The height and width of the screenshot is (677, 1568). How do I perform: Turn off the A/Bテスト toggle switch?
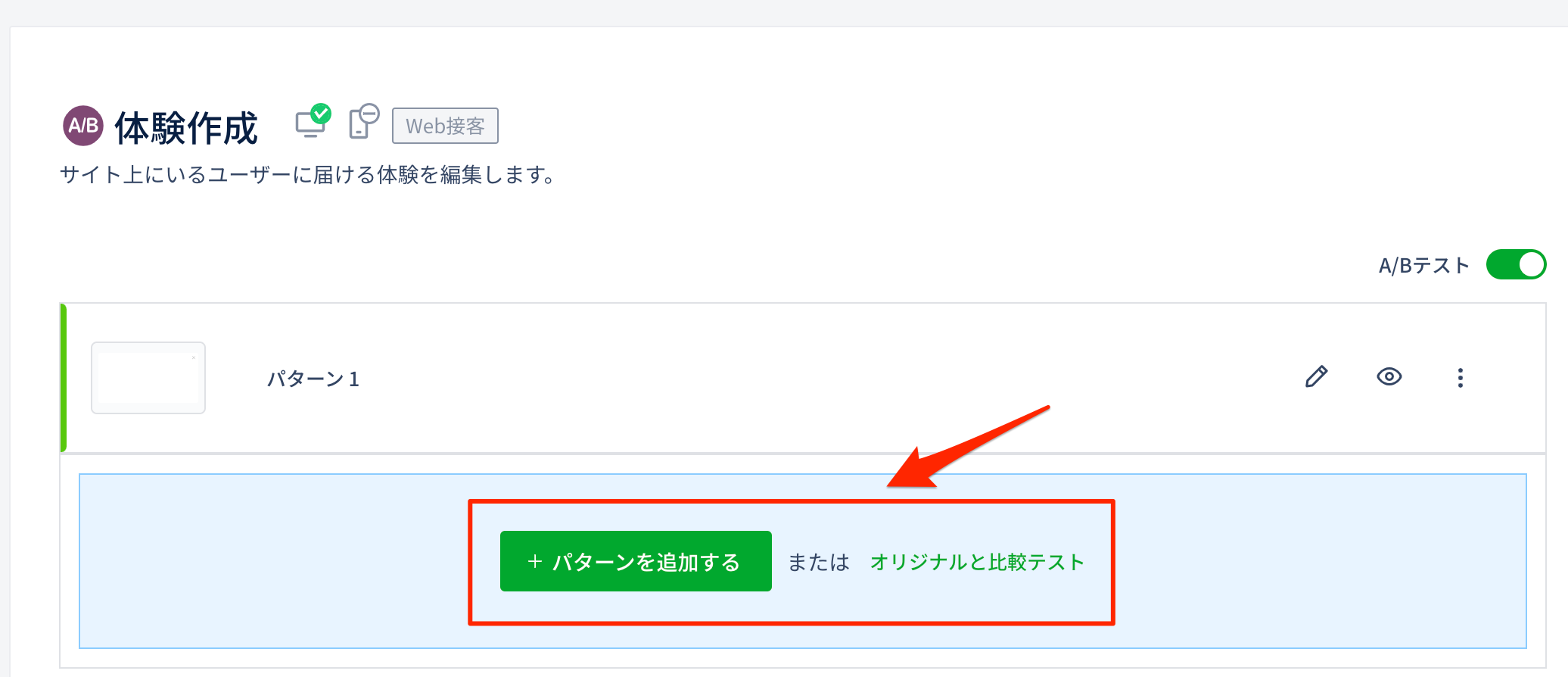(1515, 264)
